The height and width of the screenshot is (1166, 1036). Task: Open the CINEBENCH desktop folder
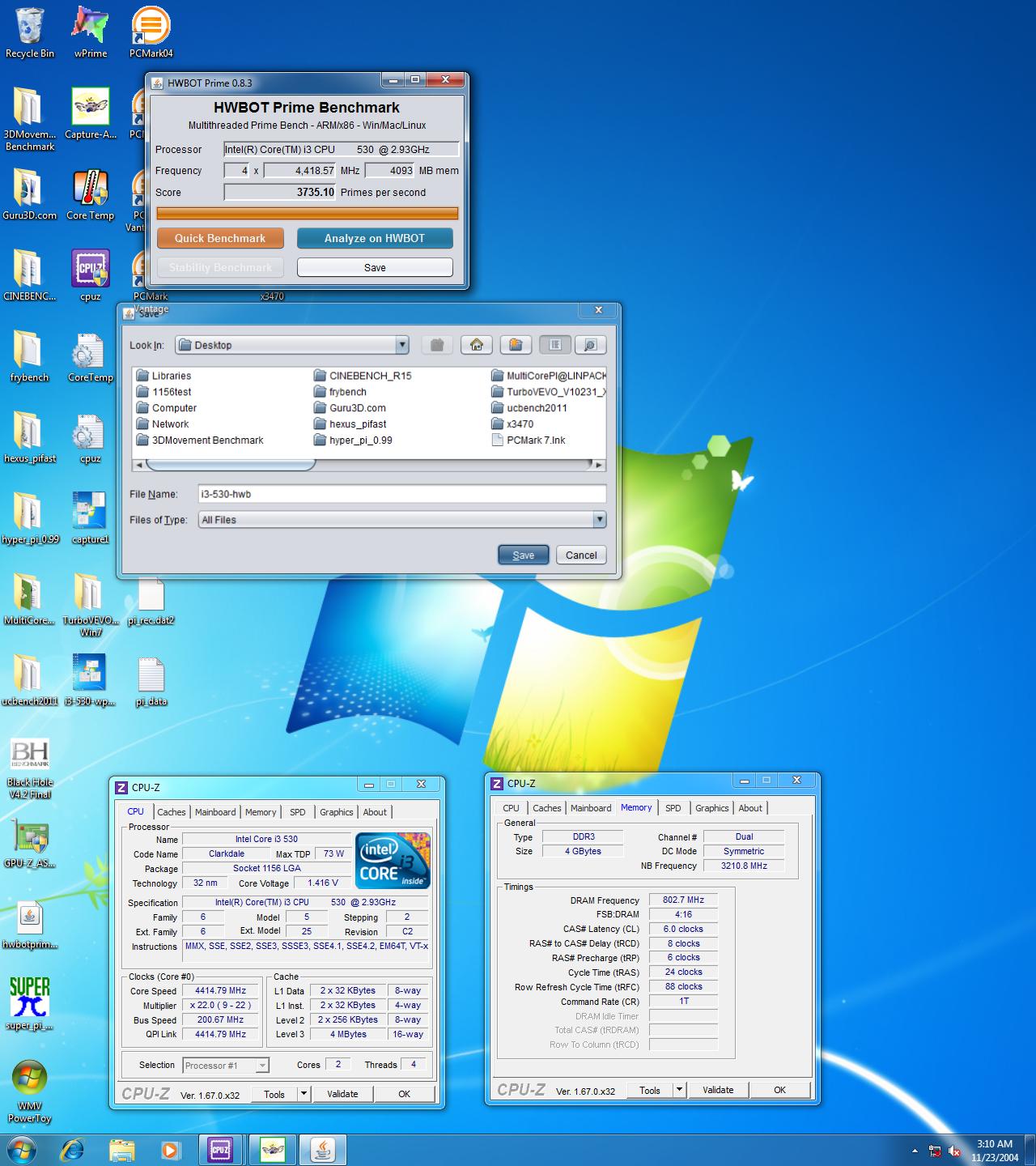(30, 275)
